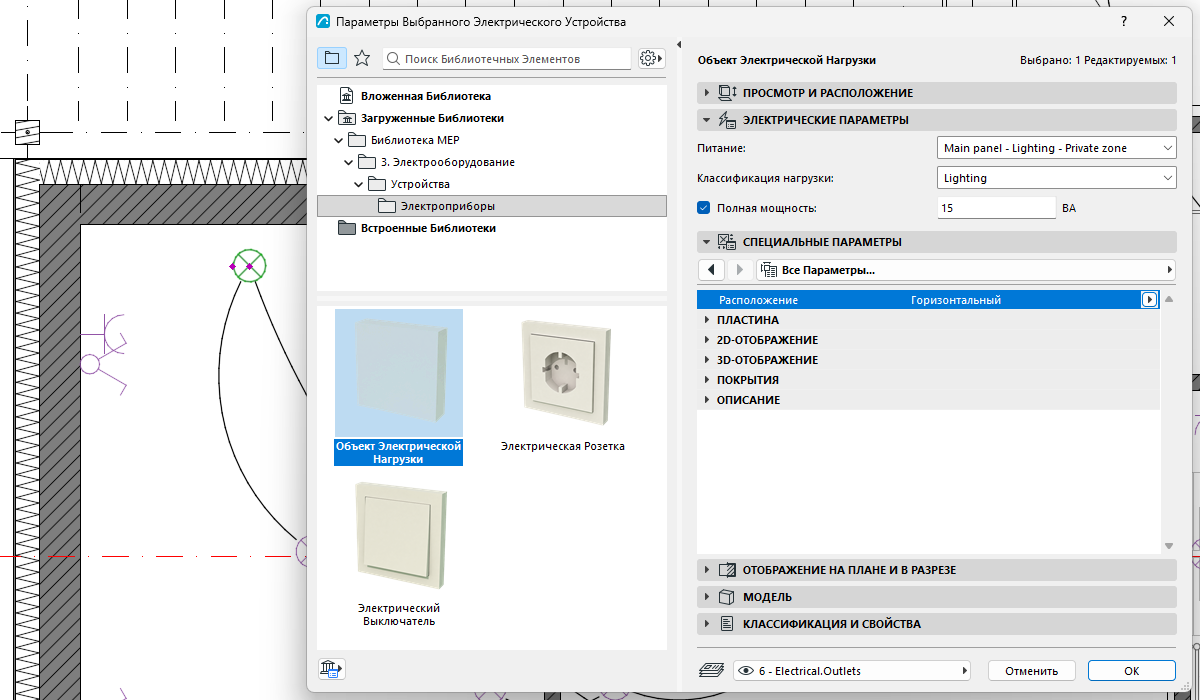Select the Устройства folder
Viewport: 1200px width, 700px height.
point(420,184)
